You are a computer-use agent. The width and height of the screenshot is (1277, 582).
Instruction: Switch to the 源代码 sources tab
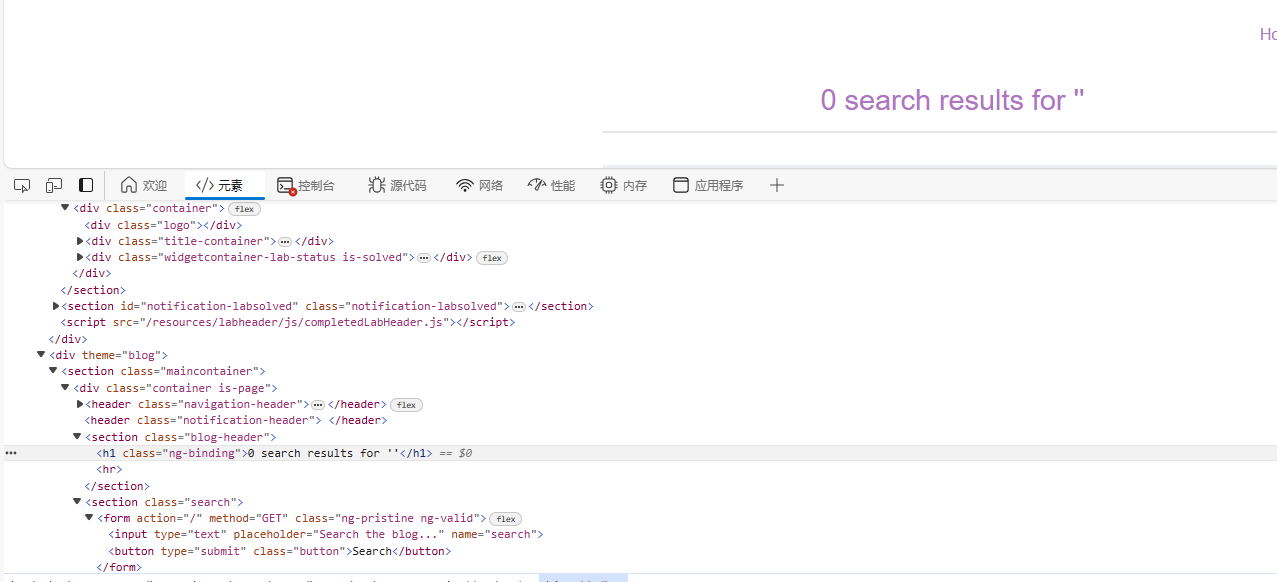tap(397, 185)
